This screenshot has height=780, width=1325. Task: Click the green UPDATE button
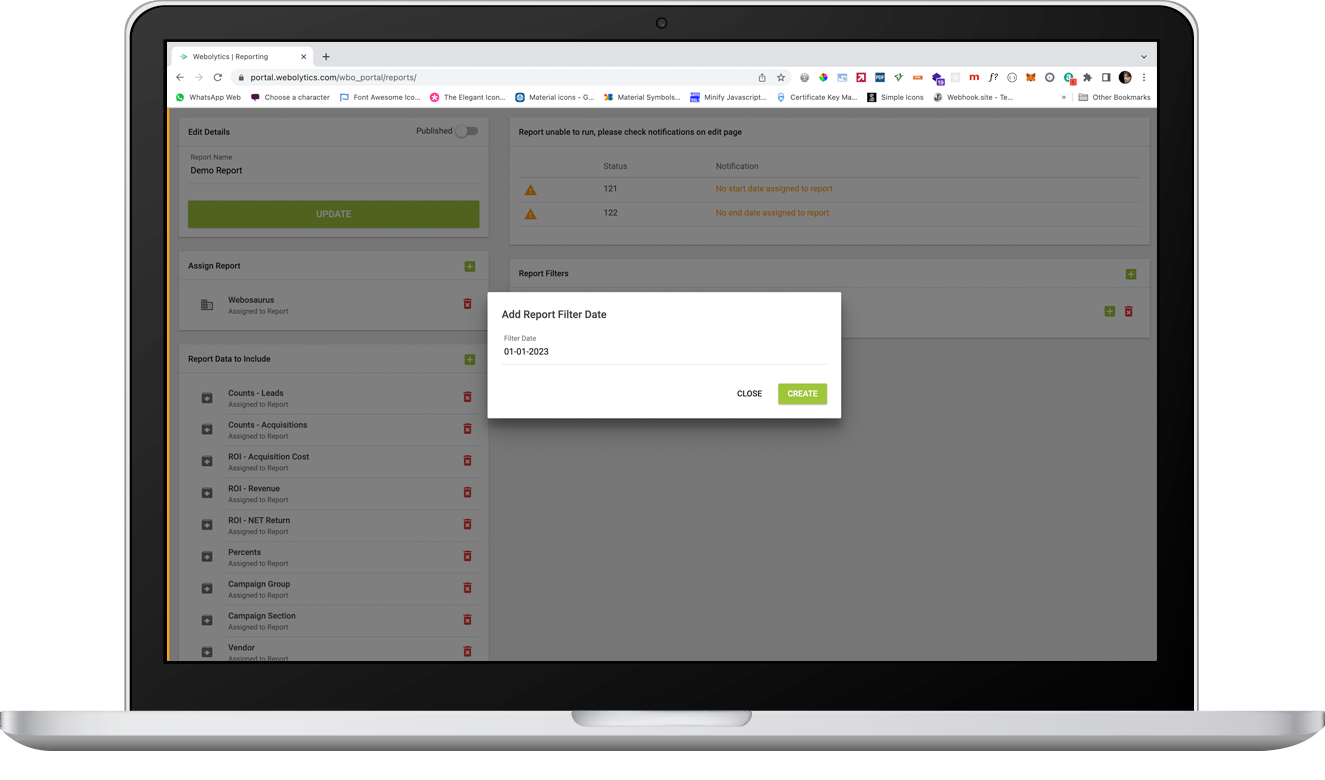click(x=333, y=214)
